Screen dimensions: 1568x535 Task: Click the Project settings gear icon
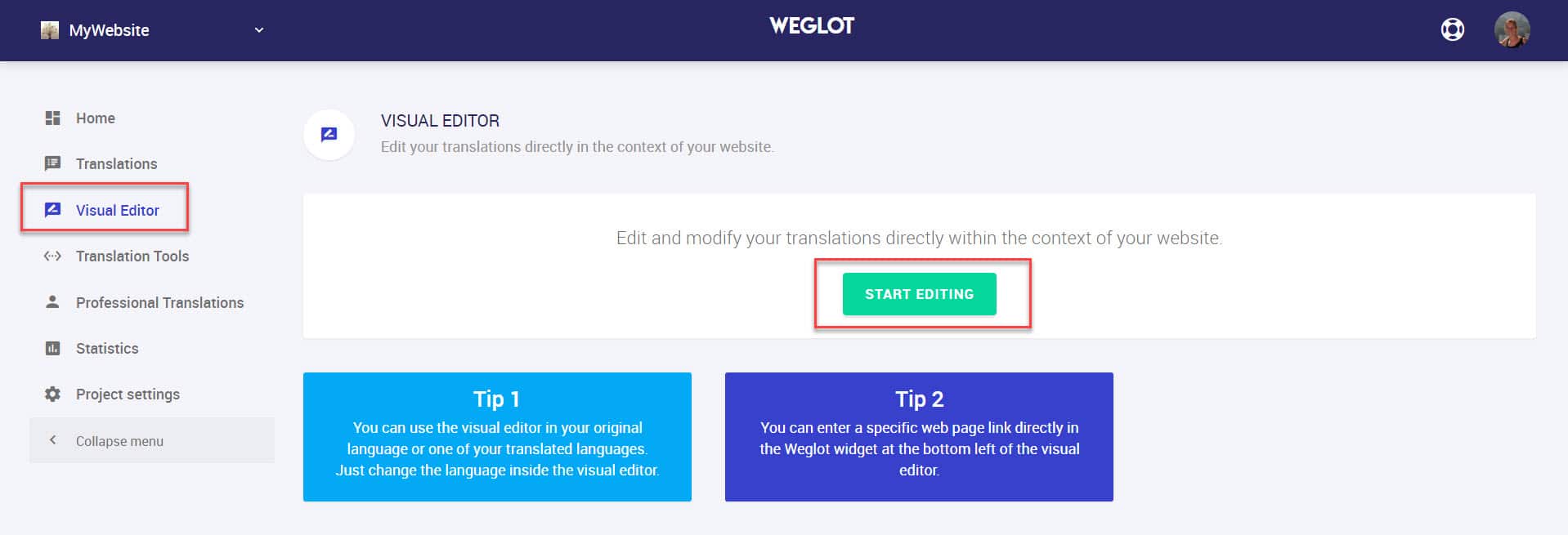pyautogui.click(x=52, y=394)
